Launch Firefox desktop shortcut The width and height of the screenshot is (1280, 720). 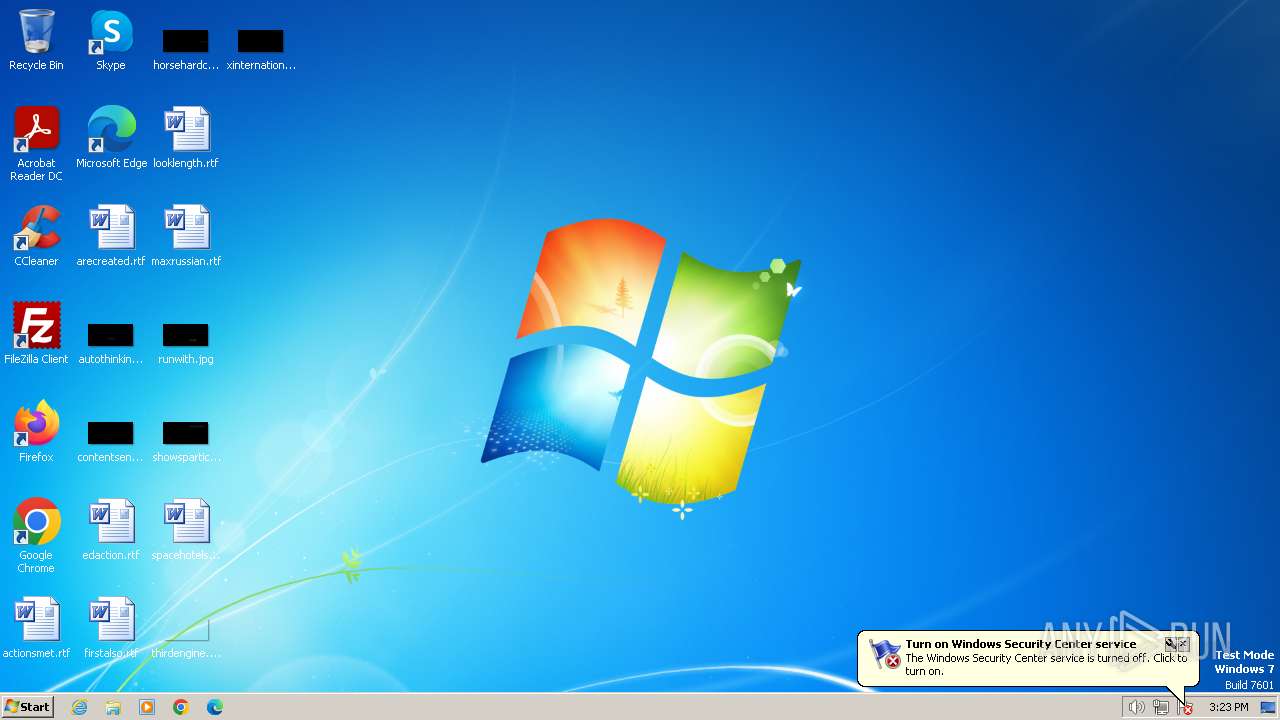pyautogui.click(x=36, y=432)
